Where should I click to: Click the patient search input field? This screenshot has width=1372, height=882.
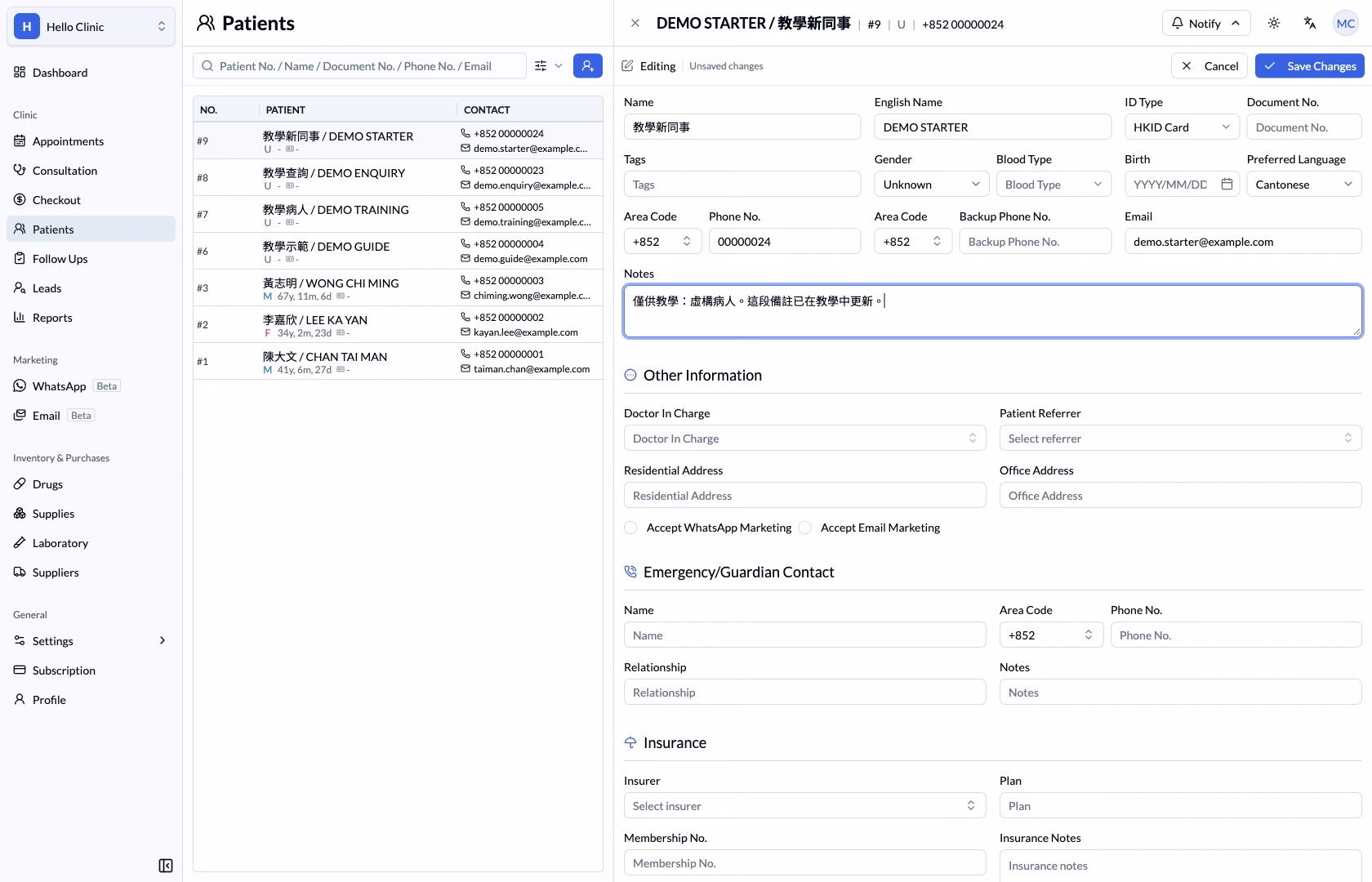coord(359,66)
